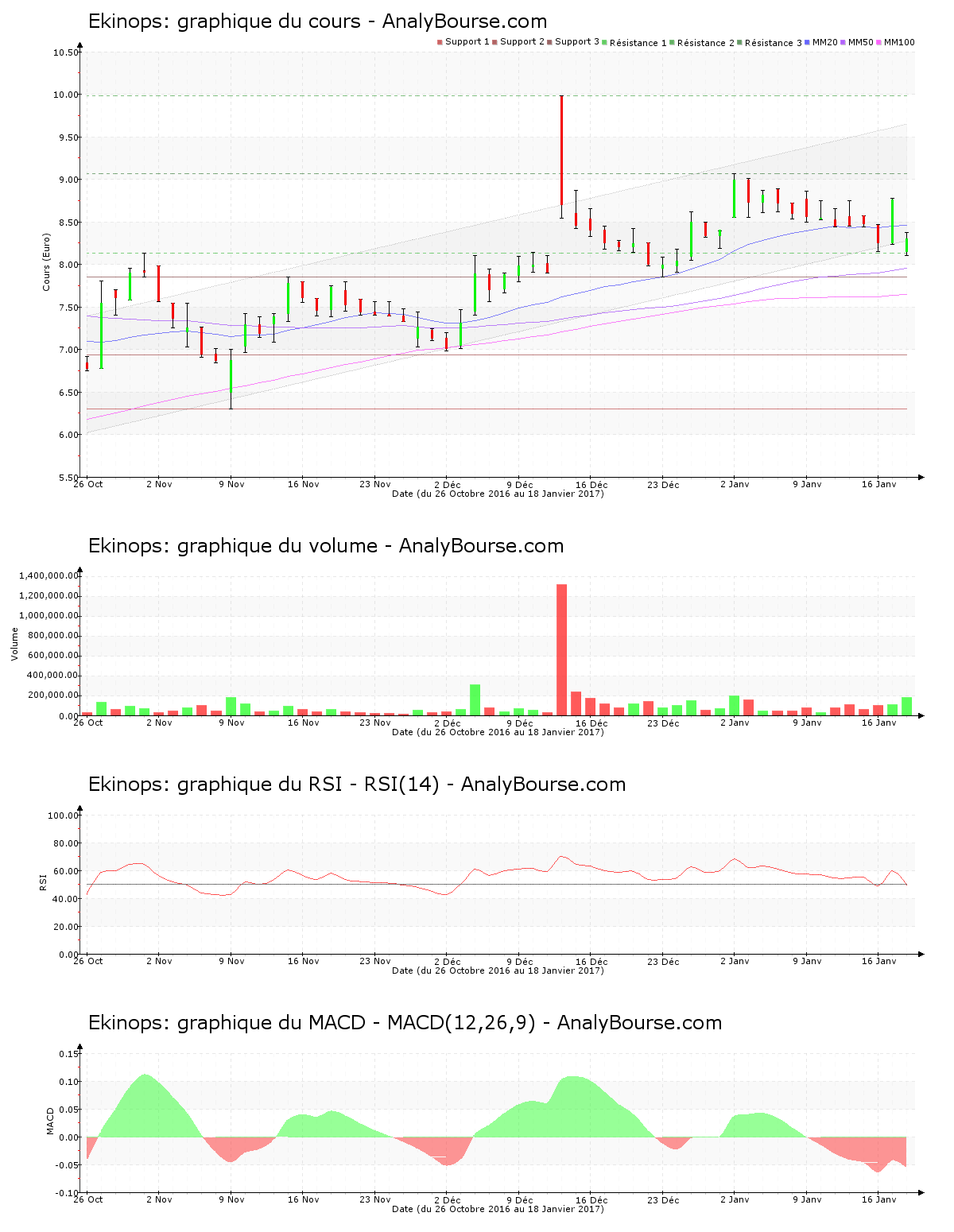Click the 10.00 price axis value
Screen dimensions: 954x1232
tap(66, 95)
